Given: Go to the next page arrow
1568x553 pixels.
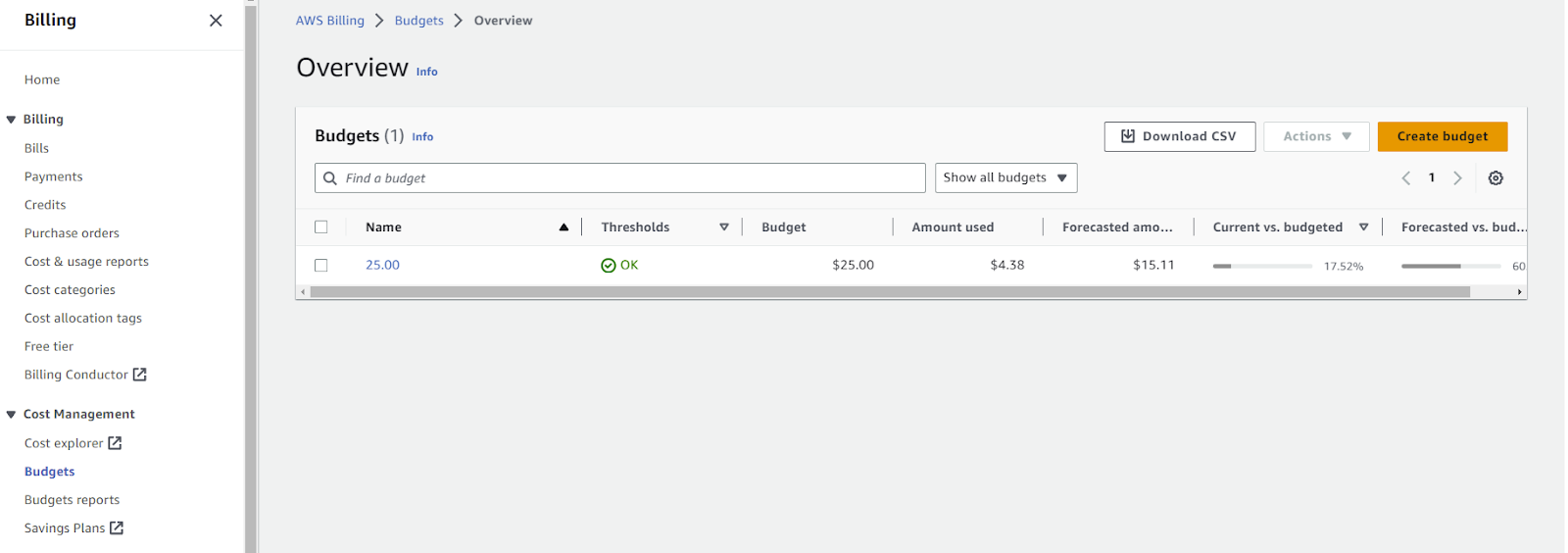Looking at the screenshot, I should click(1457, 178).
